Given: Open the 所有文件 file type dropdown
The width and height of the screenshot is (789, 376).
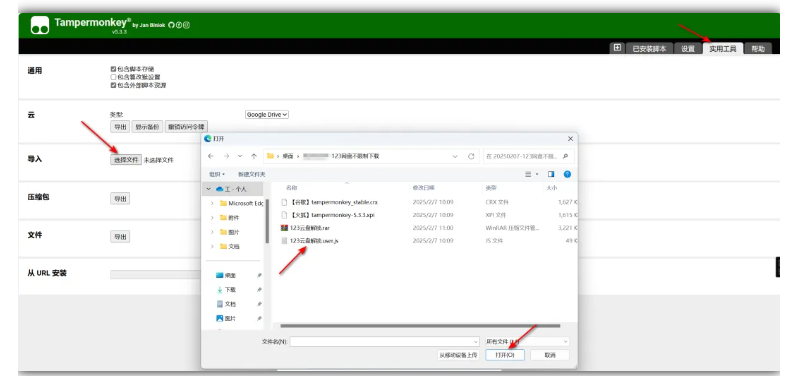Looking at the screenshot, I should (x=527, y=341).
